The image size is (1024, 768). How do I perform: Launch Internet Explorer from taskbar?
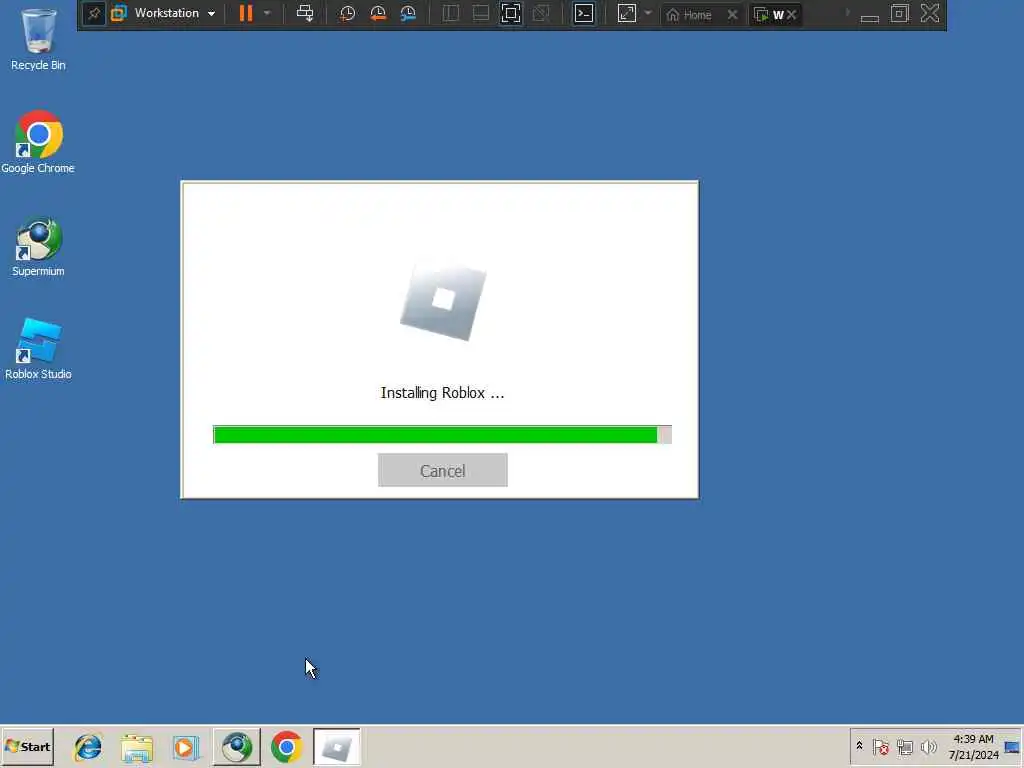click(88, 746)
